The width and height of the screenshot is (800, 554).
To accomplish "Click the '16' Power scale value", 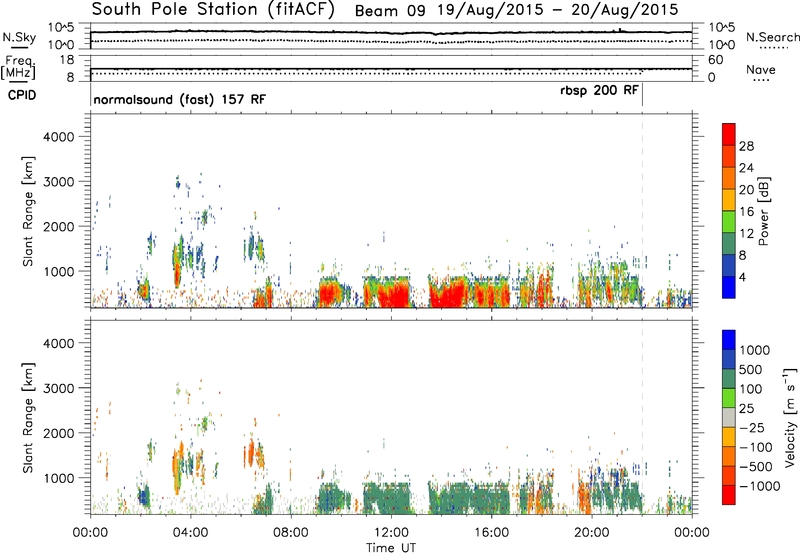I will [746, 212].
